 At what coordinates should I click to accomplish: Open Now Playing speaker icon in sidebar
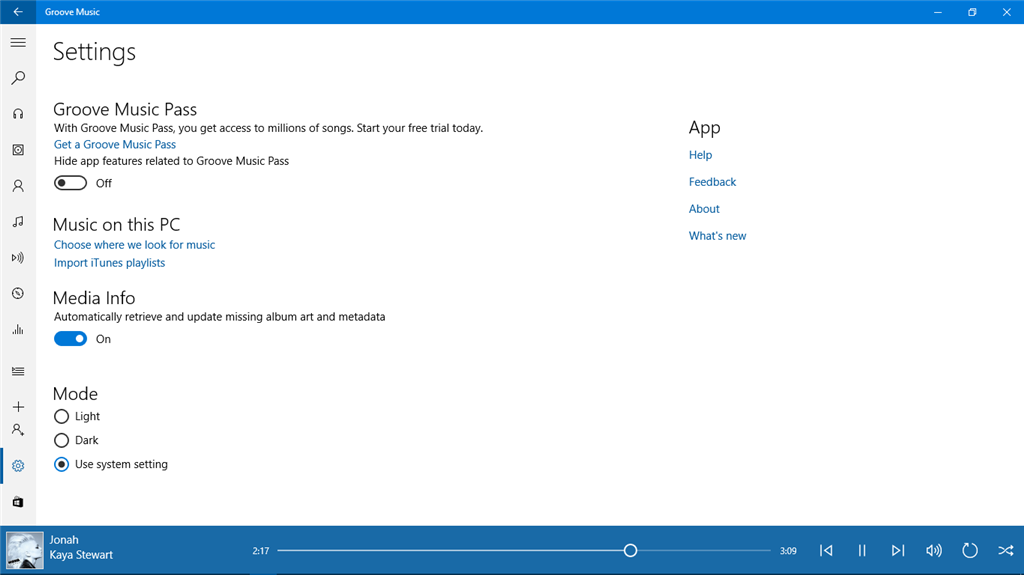[x=18, y=257]
